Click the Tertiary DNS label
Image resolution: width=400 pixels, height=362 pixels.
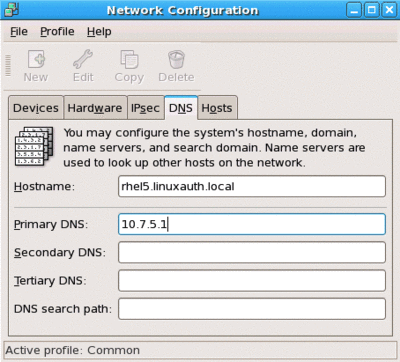coord(50,281)
